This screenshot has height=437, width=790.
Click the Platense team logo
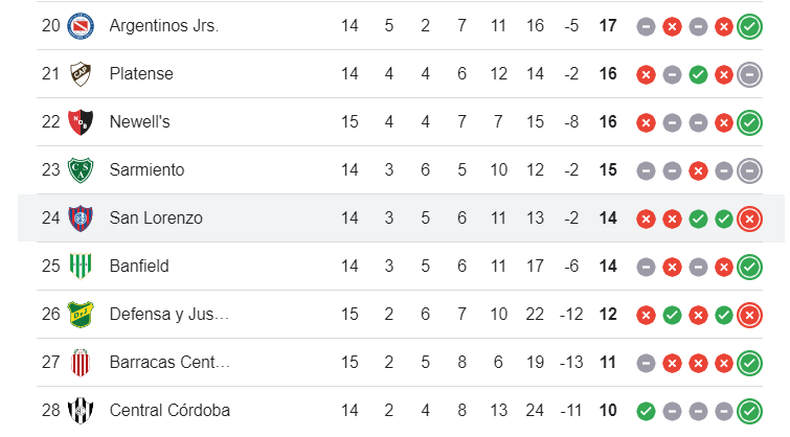(x=81, y=74)
